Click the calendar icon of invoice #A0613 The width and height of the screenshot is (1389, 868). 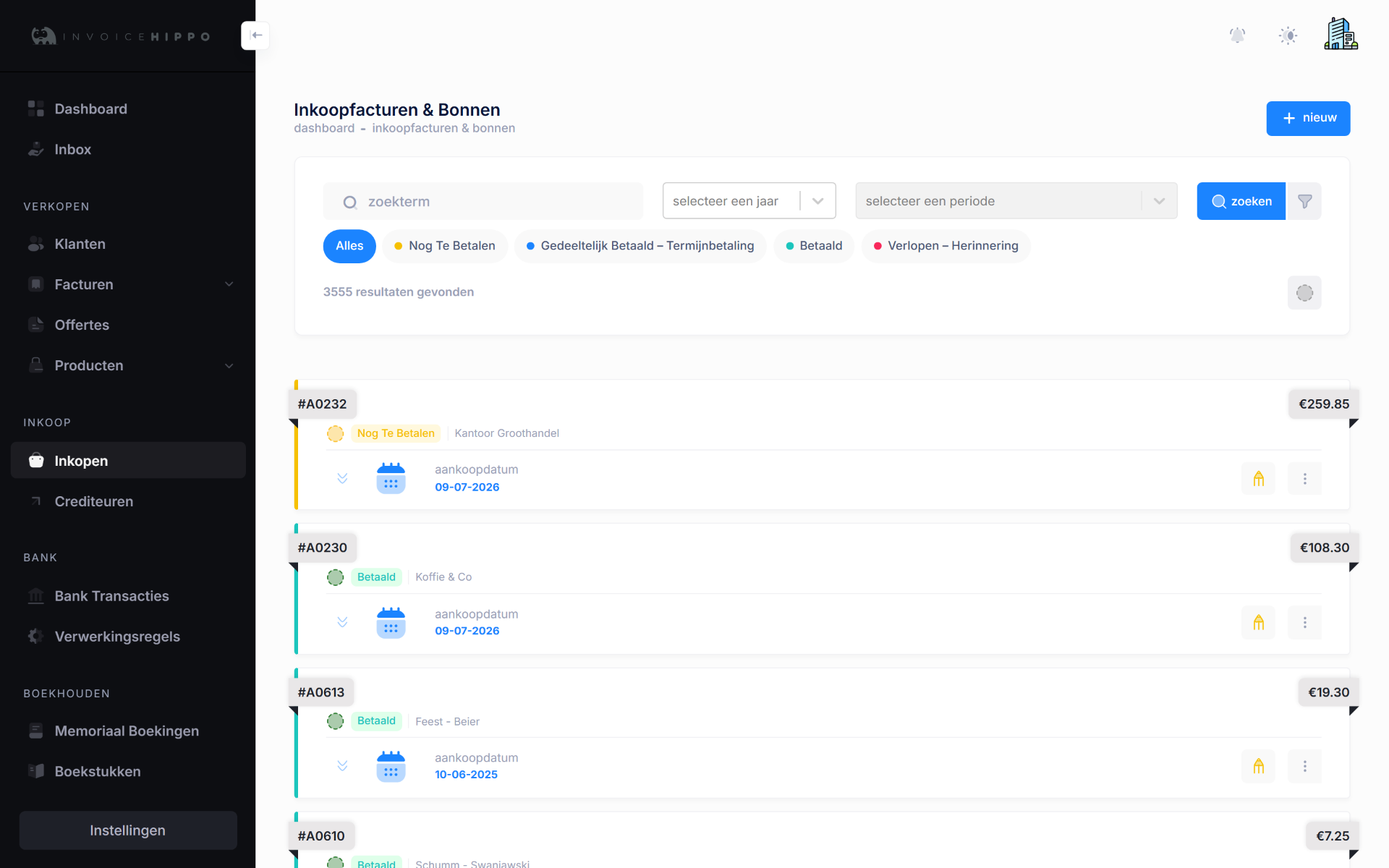[x=391, y=766]
